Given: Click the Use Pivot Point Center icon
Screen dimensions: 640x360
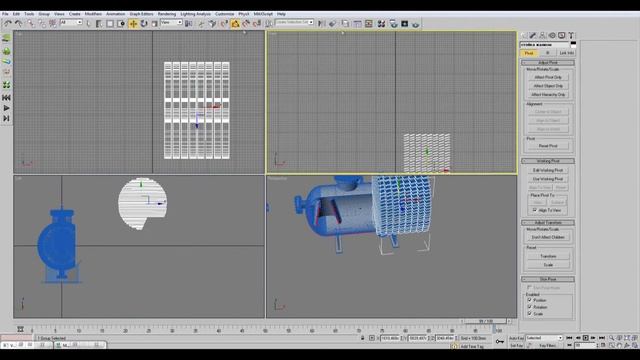Looking at the screenshot, I should (x=188, y=24).
